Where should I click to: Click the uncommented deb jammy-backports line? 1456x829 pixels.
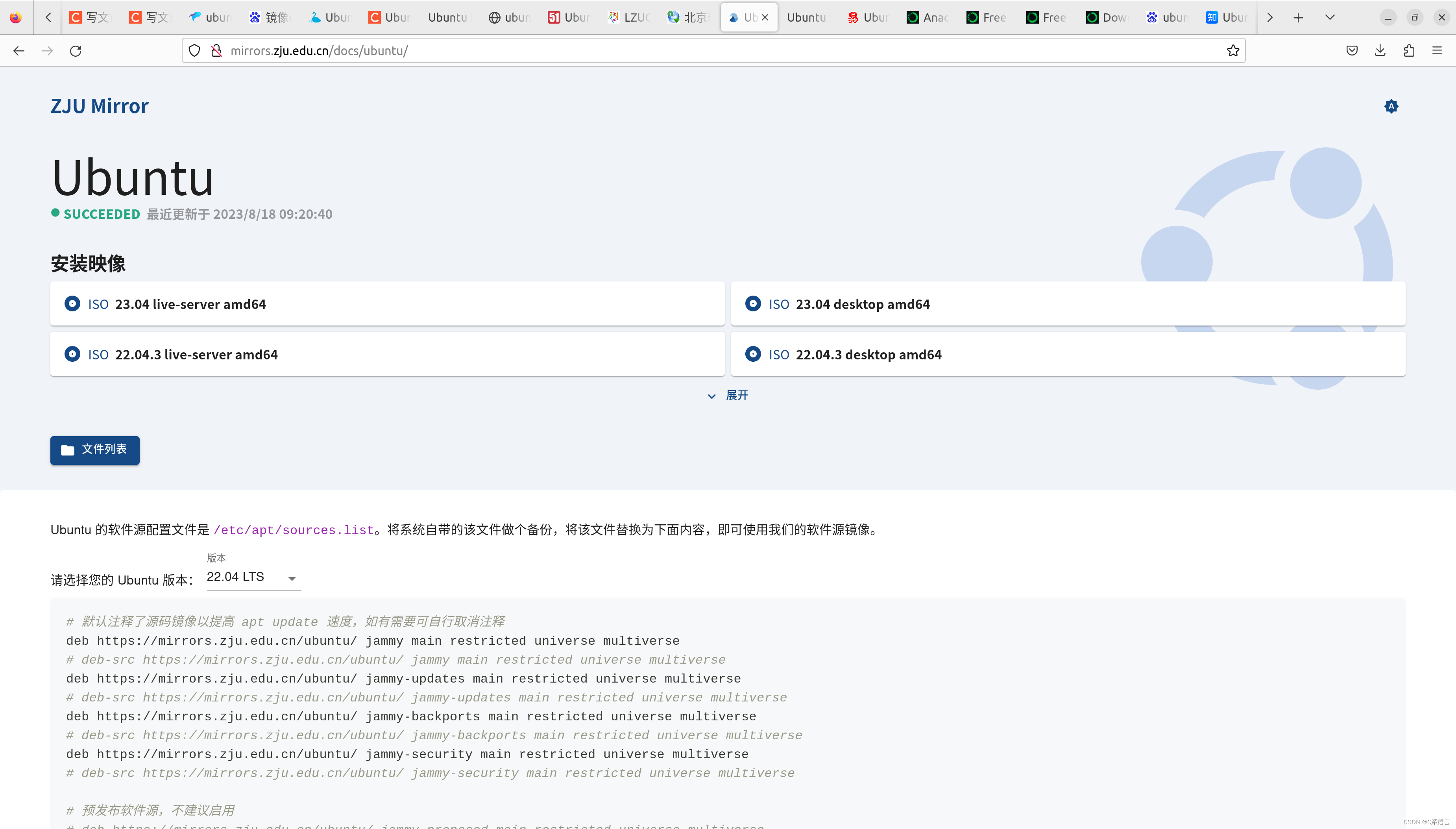click(411, 717)
